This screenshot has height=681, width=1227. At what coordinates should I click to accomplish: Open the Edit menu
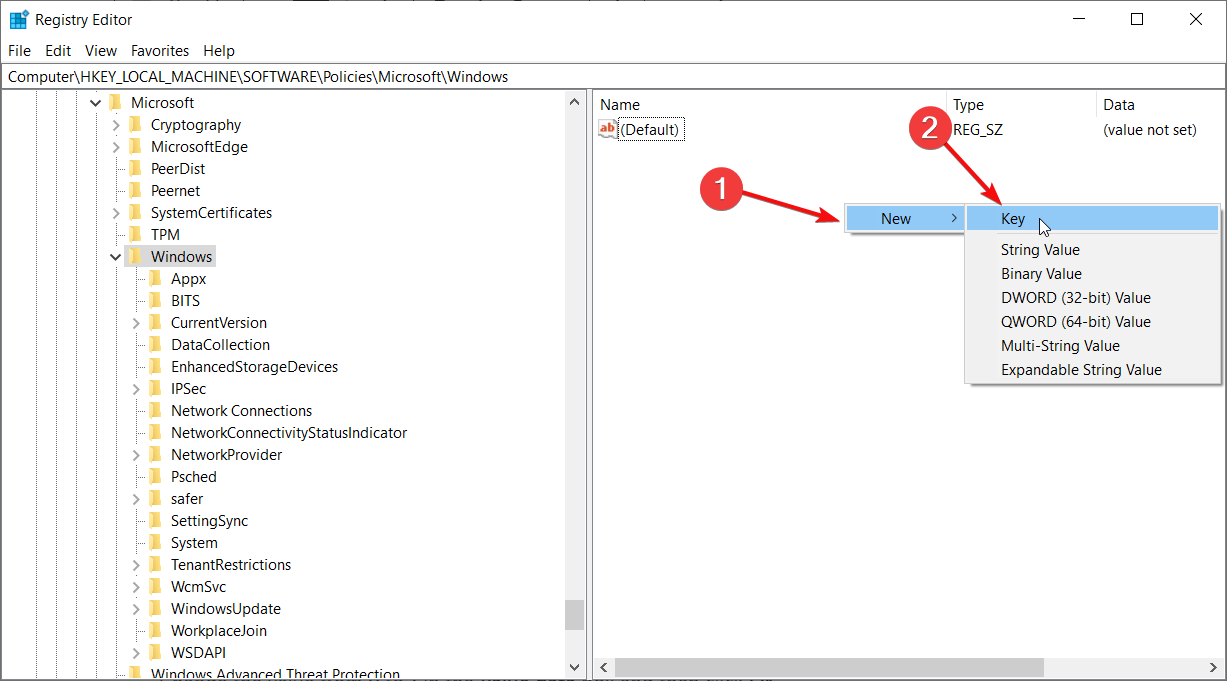click(58, 51)
